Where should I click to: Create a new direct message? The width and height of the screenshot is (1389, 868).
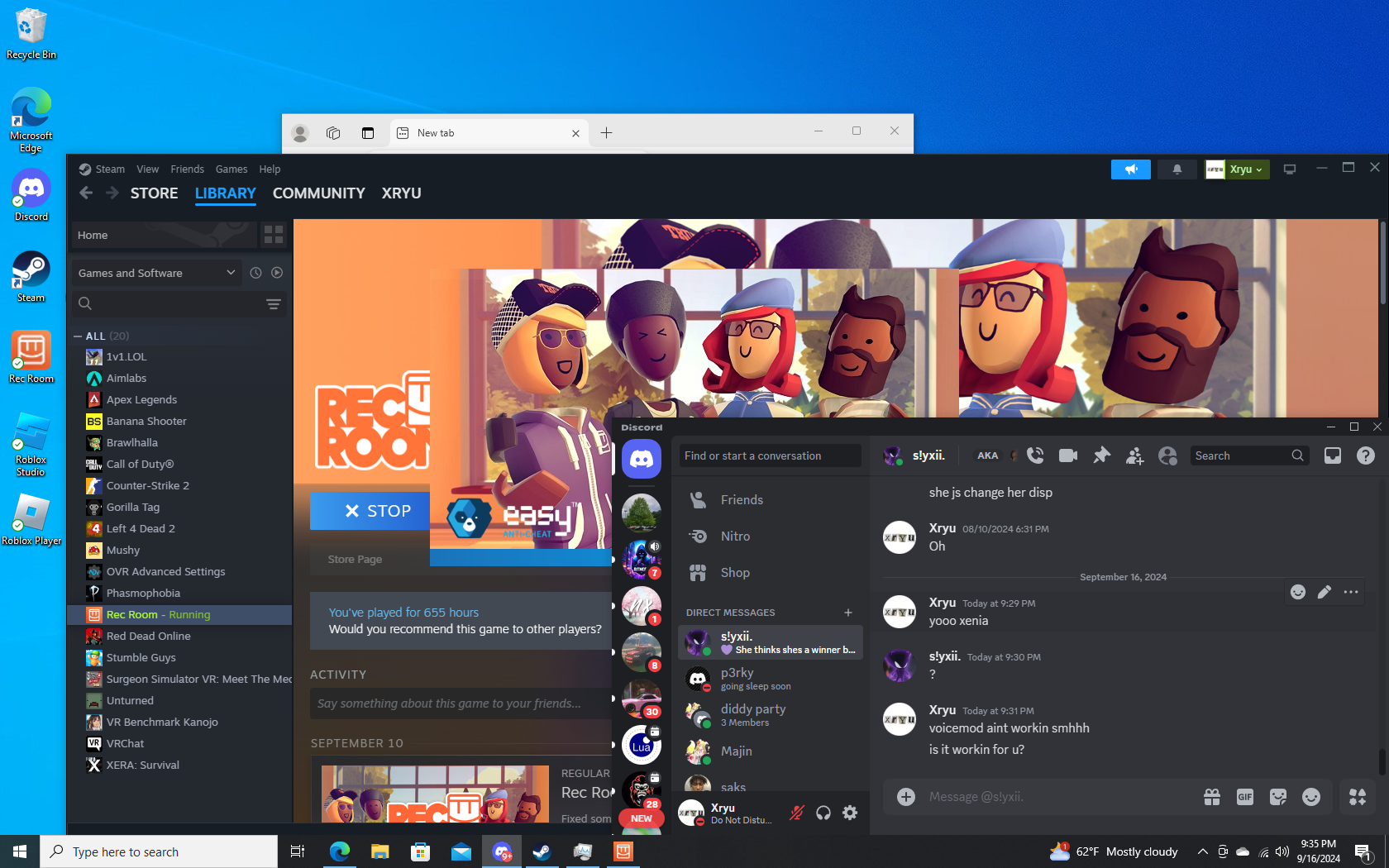pyautogui.click(x=848, y=613)
